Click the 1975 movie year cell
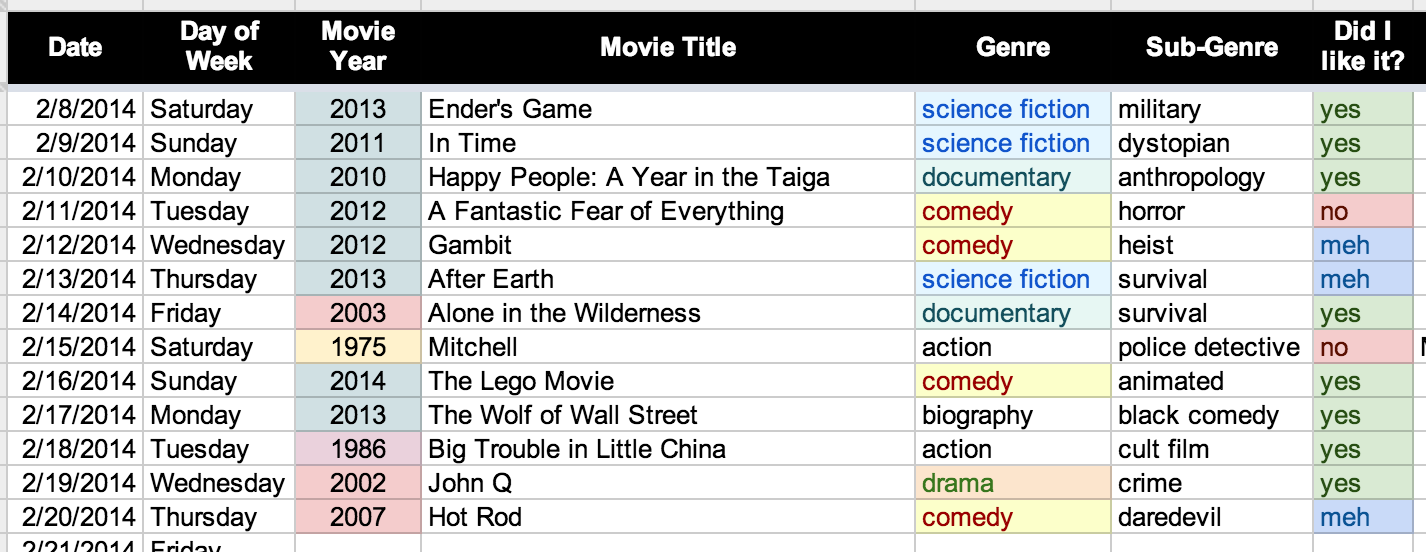 pos(357,347)
